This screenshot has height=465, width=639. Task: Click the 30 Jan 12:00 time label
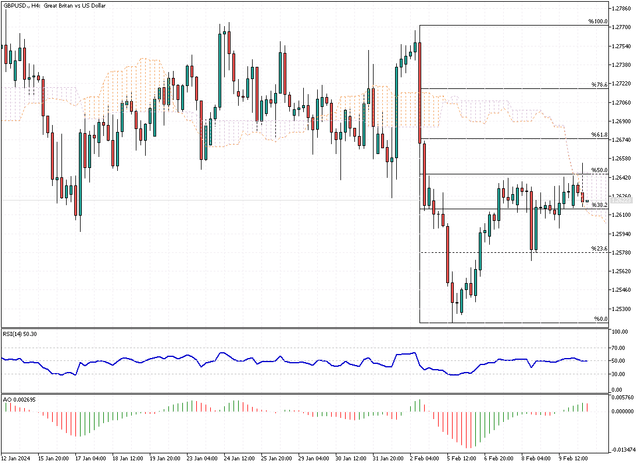(x=351, y=458)
